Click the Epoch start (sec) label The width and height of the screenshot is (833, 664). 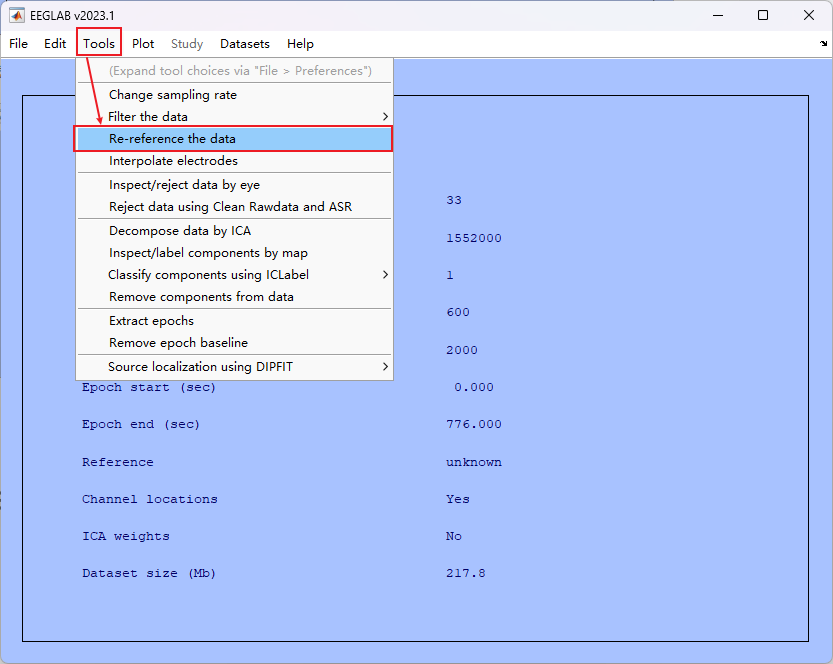click(149, 388)
